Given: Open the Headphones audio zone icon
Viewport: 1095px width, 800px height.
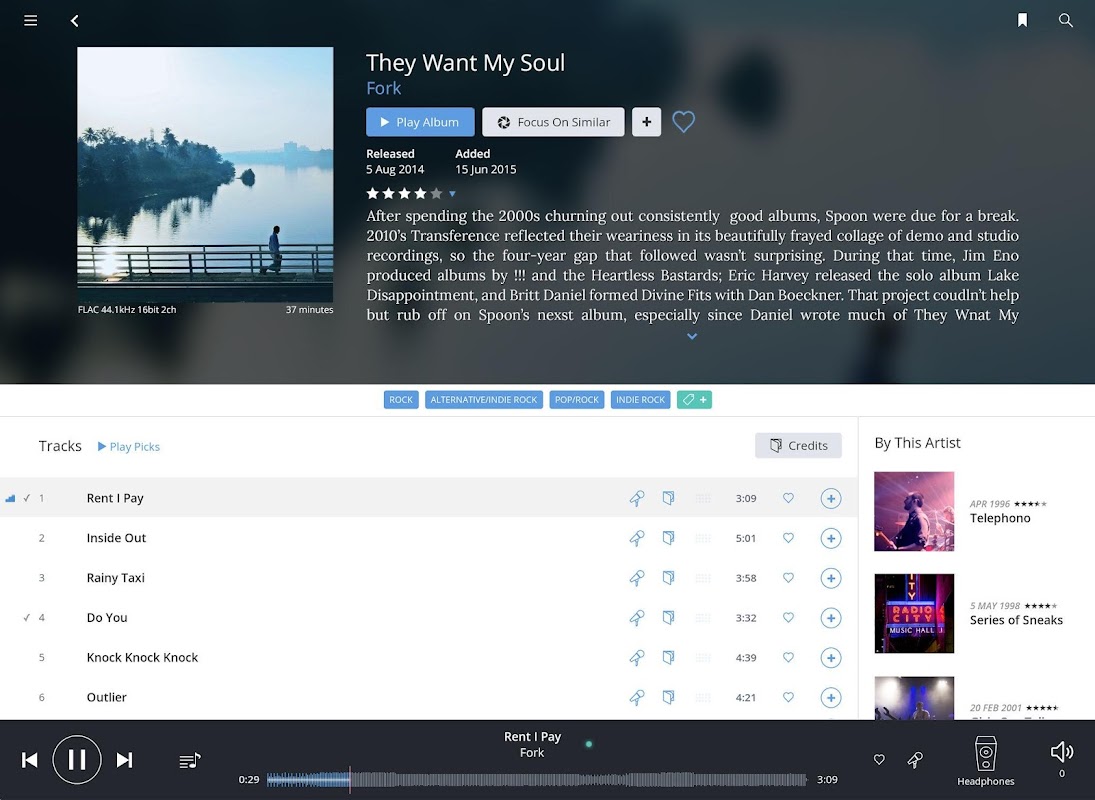Looking at the screenshot, I should [985, 761].
